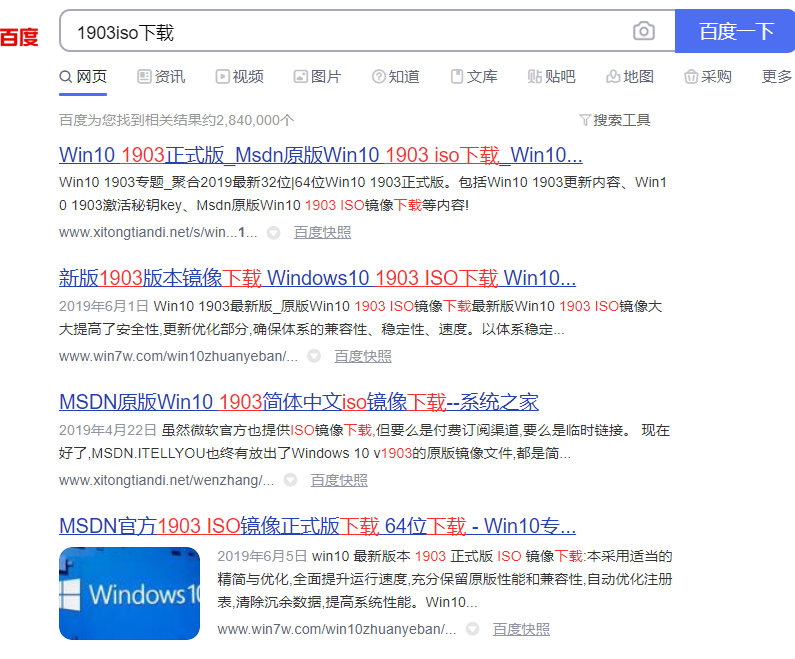Switch to the 资讯 tab
The image size is (795, 659).
160,77
